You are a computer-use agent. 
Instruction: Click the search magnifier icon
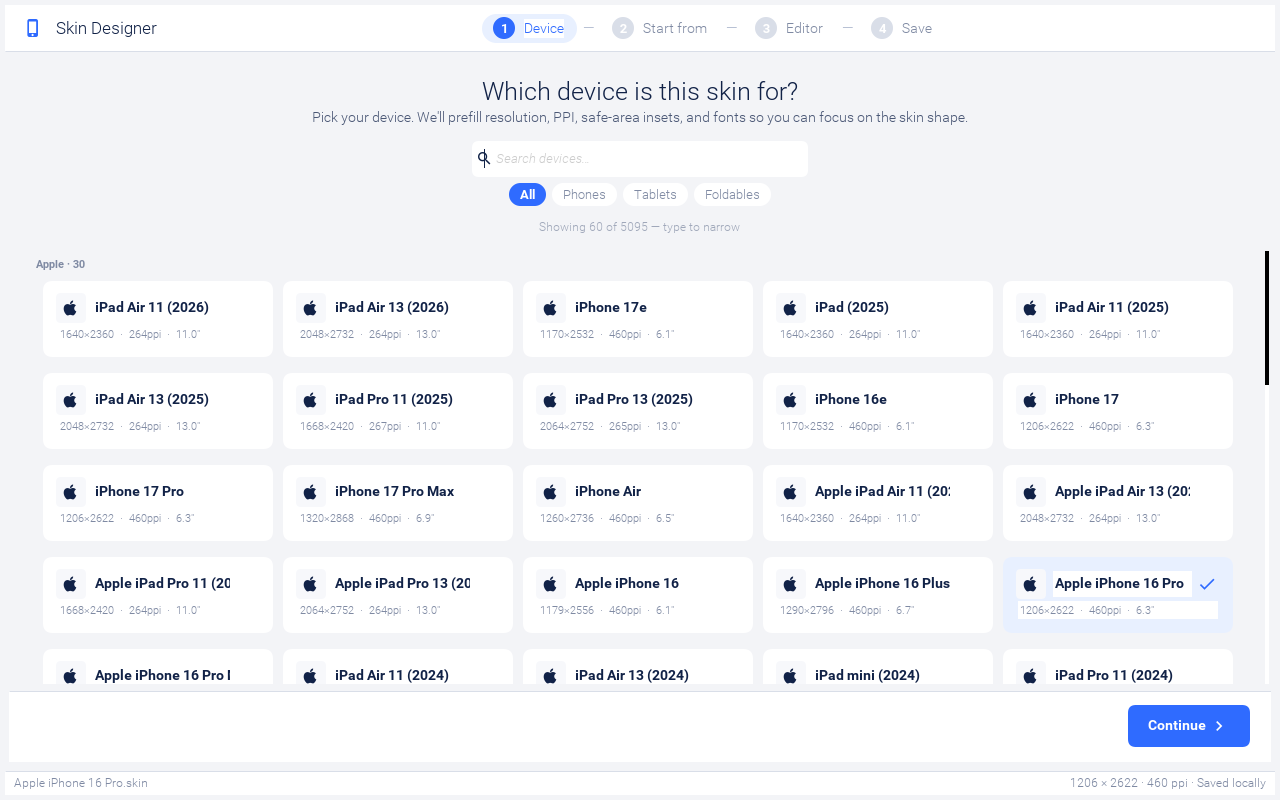[483, 158]
